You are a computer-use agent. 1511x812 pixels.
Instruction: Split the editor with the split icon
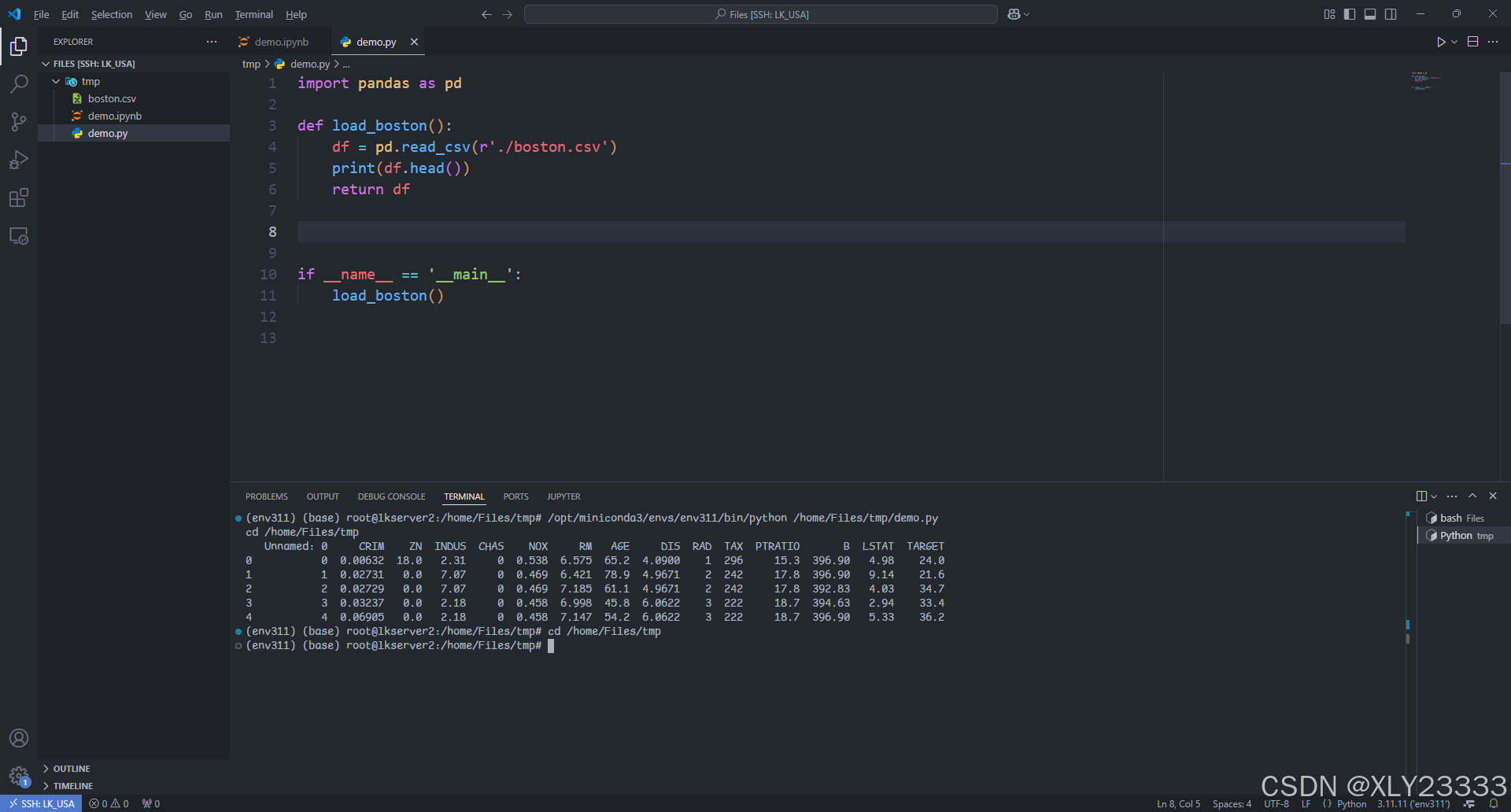(x=1472, y=42)
